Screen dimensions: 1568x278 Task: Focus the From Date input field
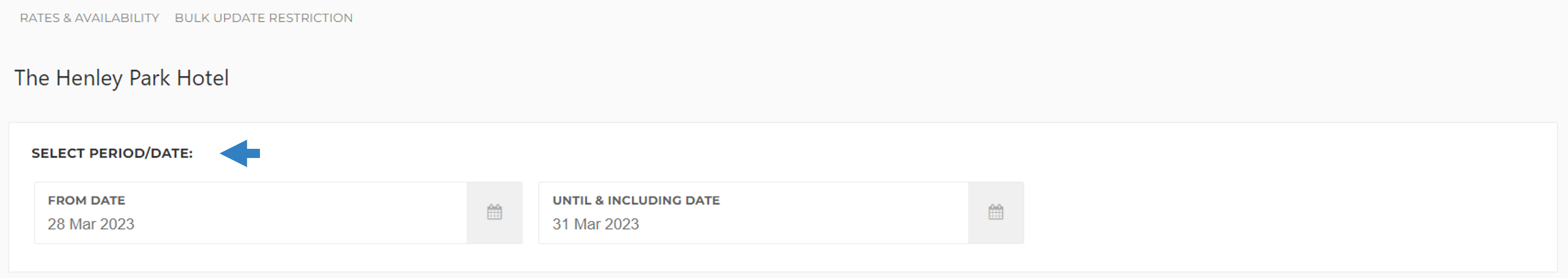tap(251, 213)
